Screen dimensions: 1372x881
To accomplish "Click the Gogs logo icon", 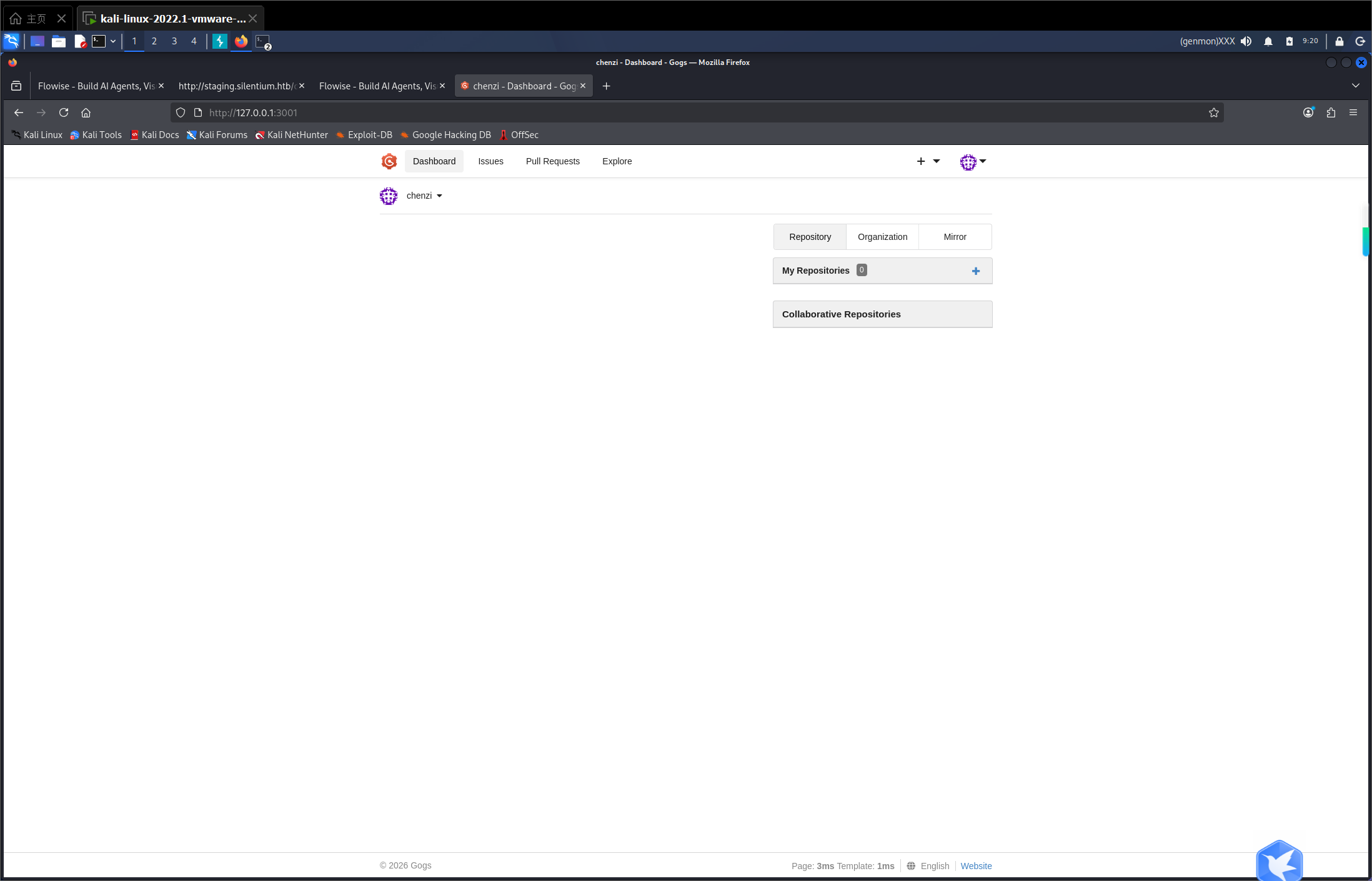I will pos(389,161).
